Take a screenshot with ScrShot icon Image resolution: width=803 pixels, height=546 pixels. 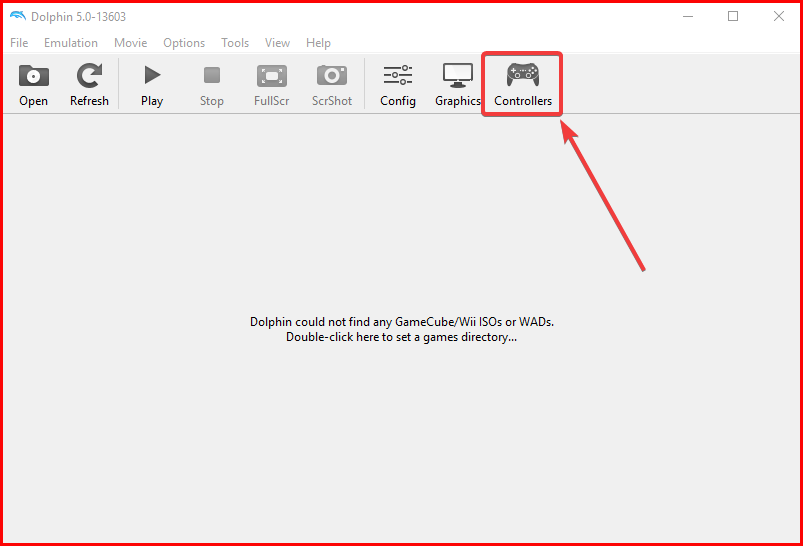[x=332, y=85]
